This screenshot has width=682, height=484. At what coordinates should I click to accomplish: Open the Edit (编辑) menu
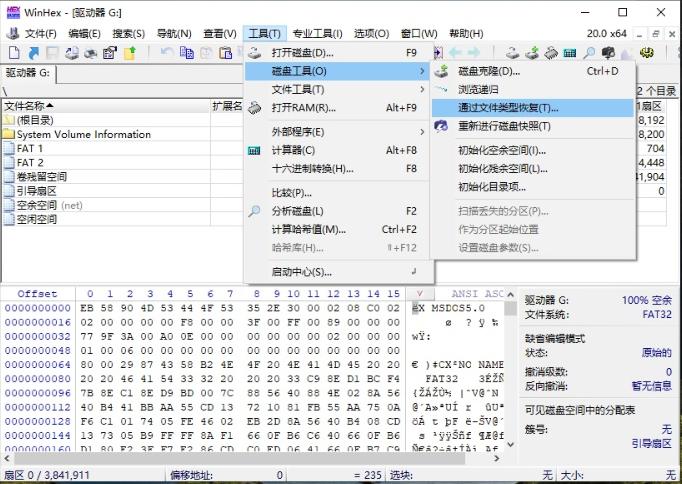click(84, 33)
